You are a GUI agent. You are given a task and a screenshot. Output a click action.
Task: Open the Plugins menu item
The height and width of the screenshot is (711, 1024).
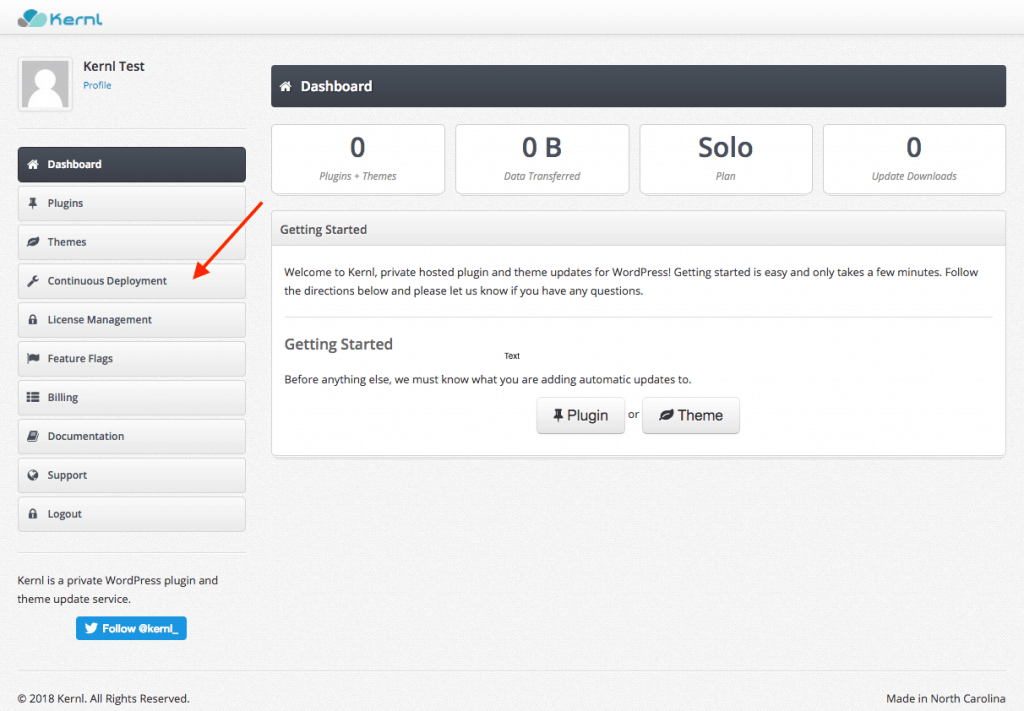(x=132, y=203)
